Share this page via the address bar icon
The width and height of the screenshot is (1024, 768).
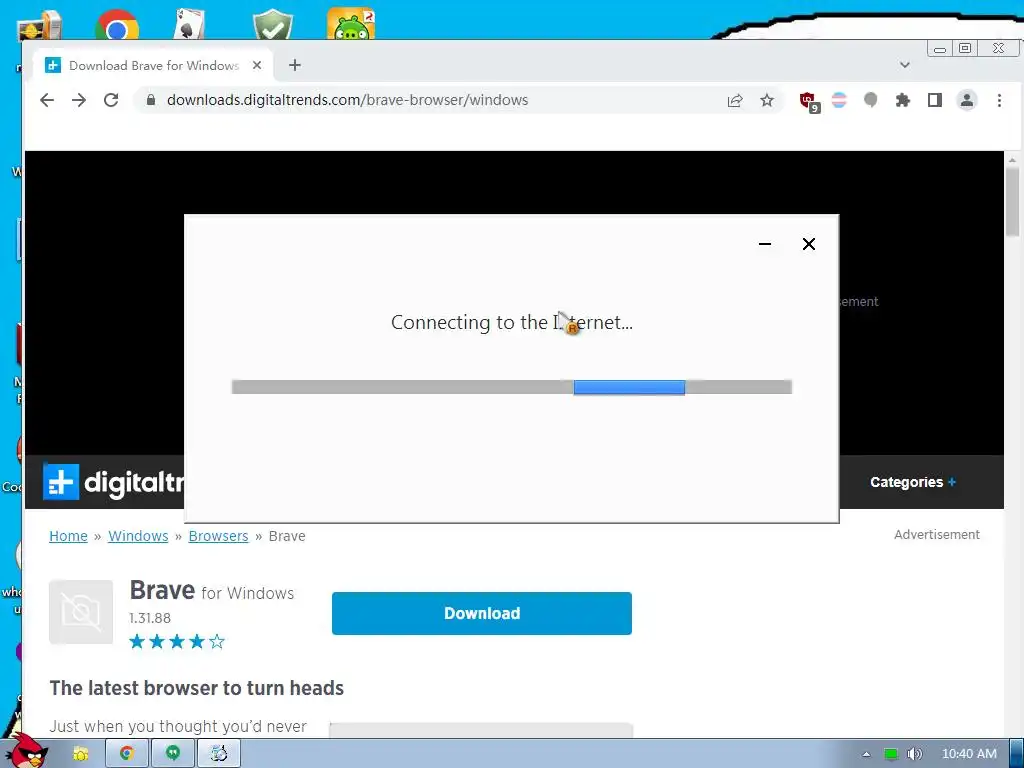click(735, 100)
